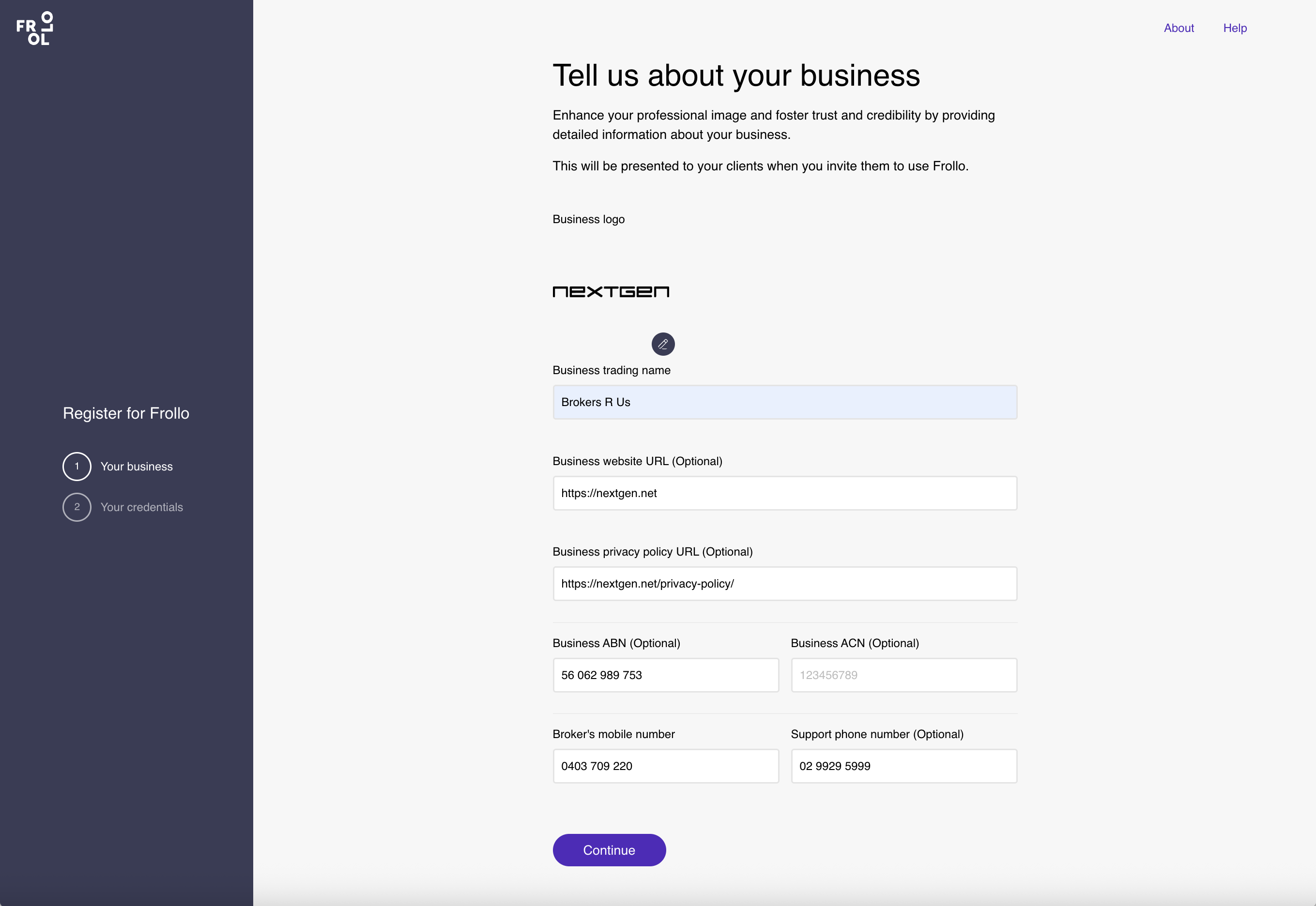Click the Frollo logo in sidebar
The width and height of the screenshot is (1316, 906).
(35, 29)
